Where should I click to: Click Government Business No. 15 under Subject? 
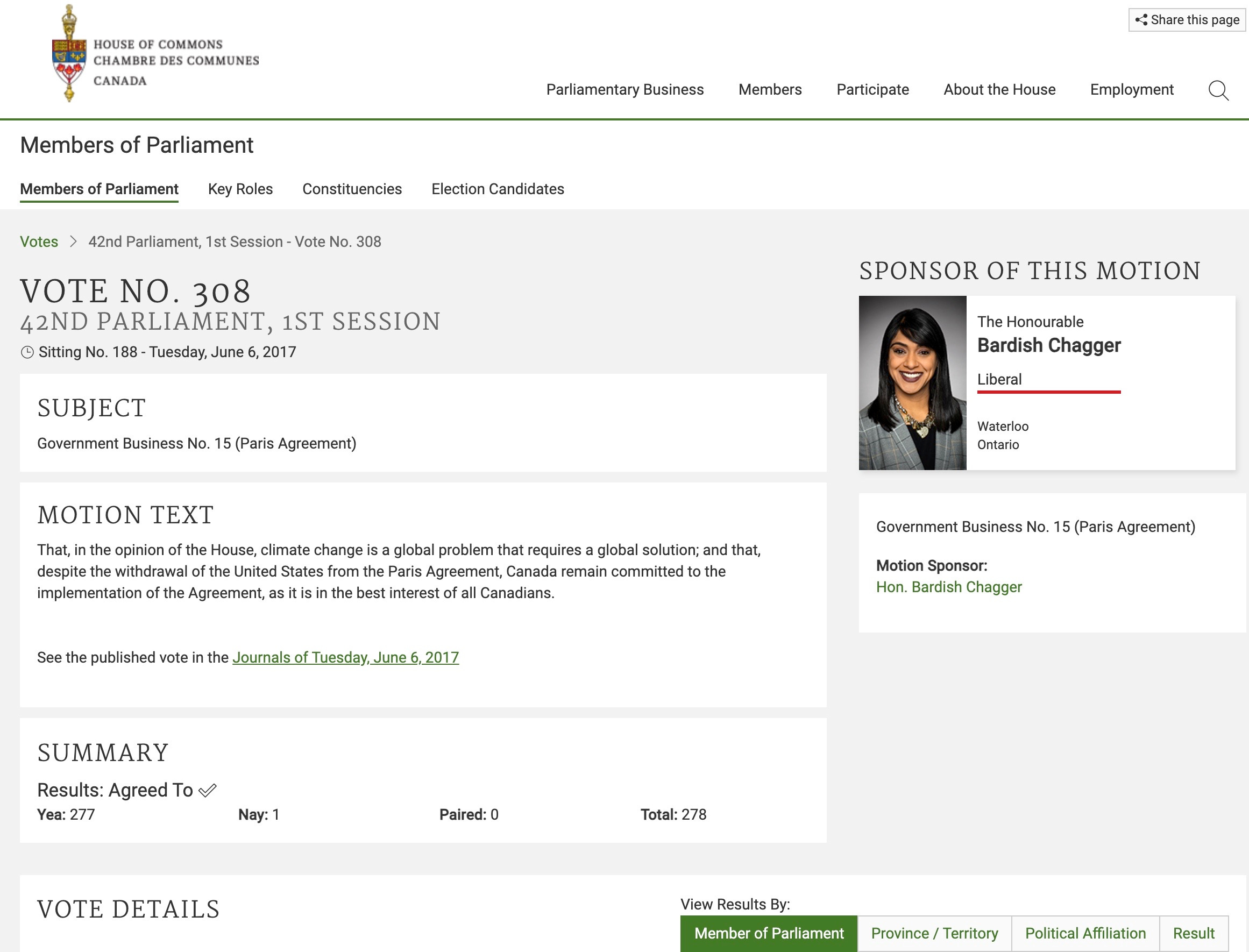click(197, 443)
